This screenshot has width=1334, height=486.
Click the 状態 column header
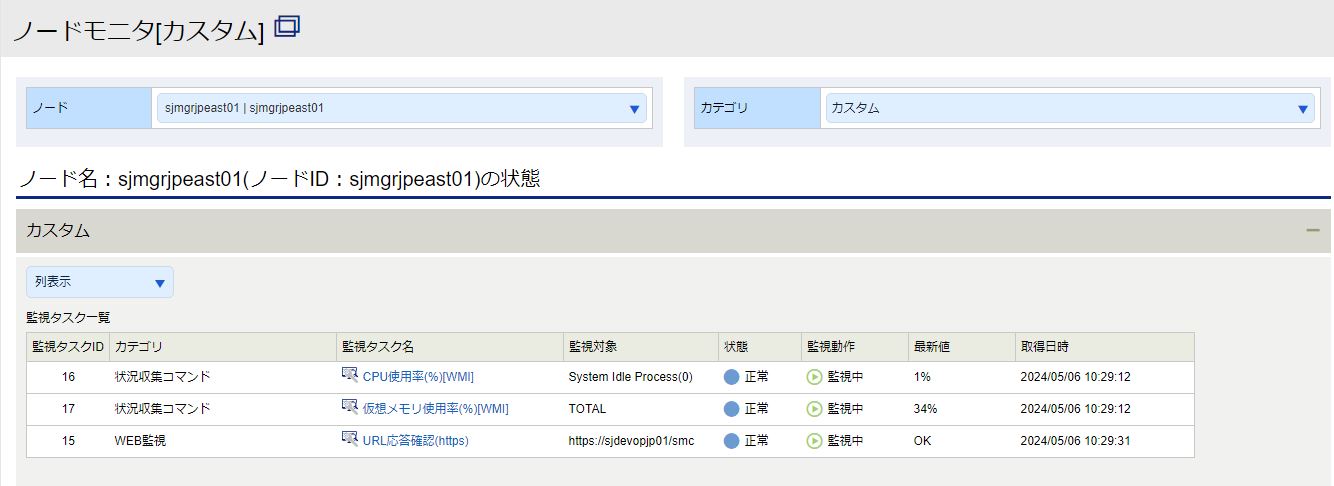pyautogui.click(x=760, y=347)
